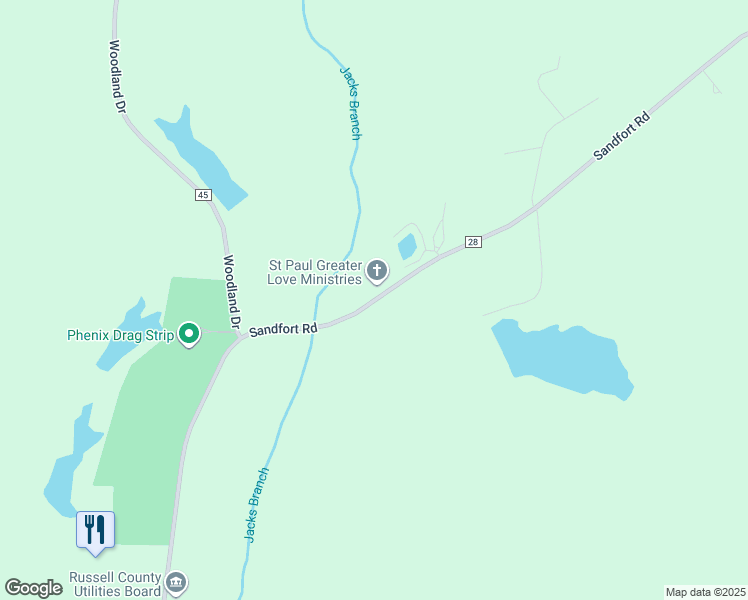Click the upper Jacks Branch stream label
This screenshot has height=600, width=748.
(351, 103)
